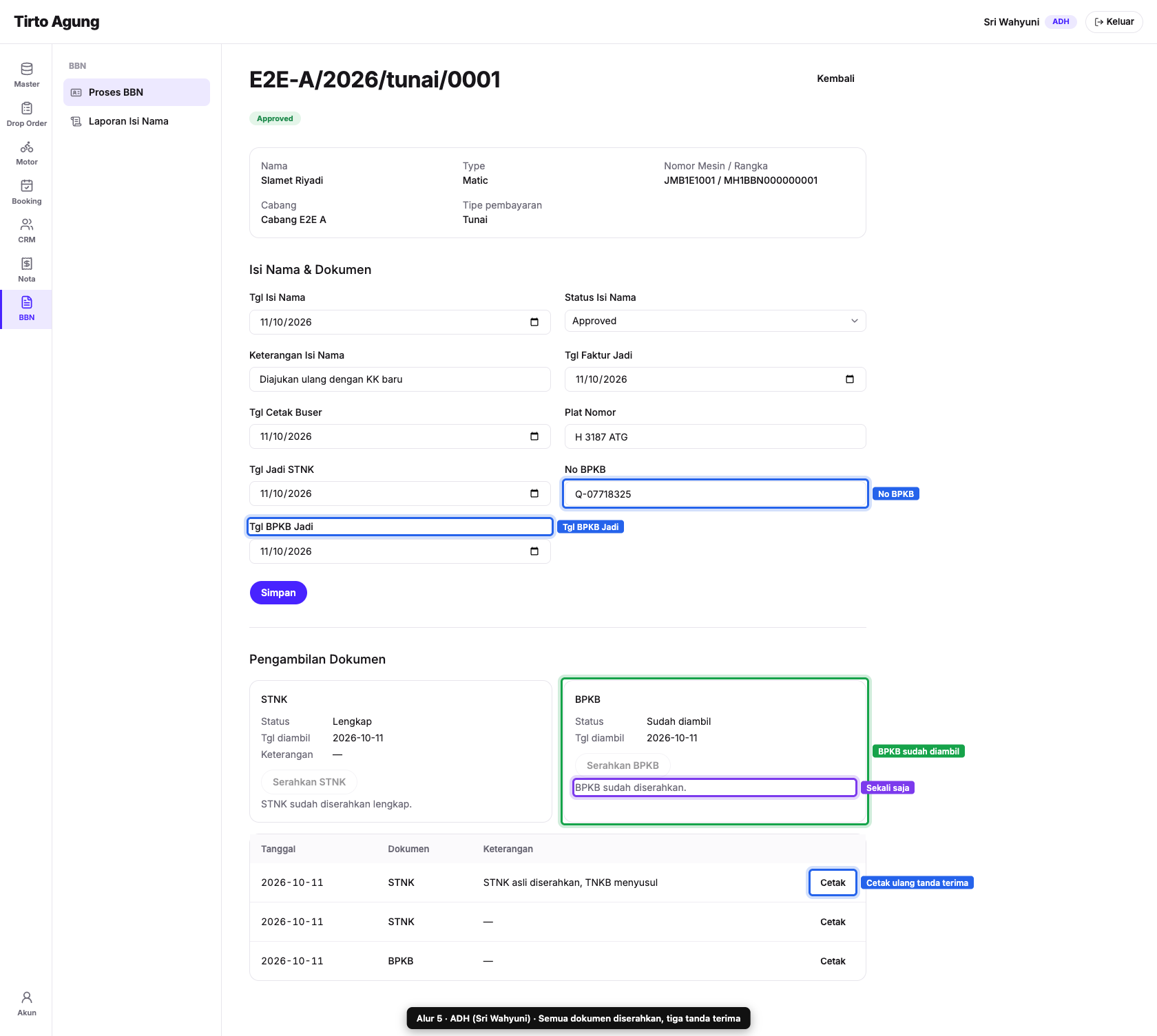This screenshot has height=1036, width=1157.
Task: Focus the No BPKB input field
Action: (x=715, y=494)
